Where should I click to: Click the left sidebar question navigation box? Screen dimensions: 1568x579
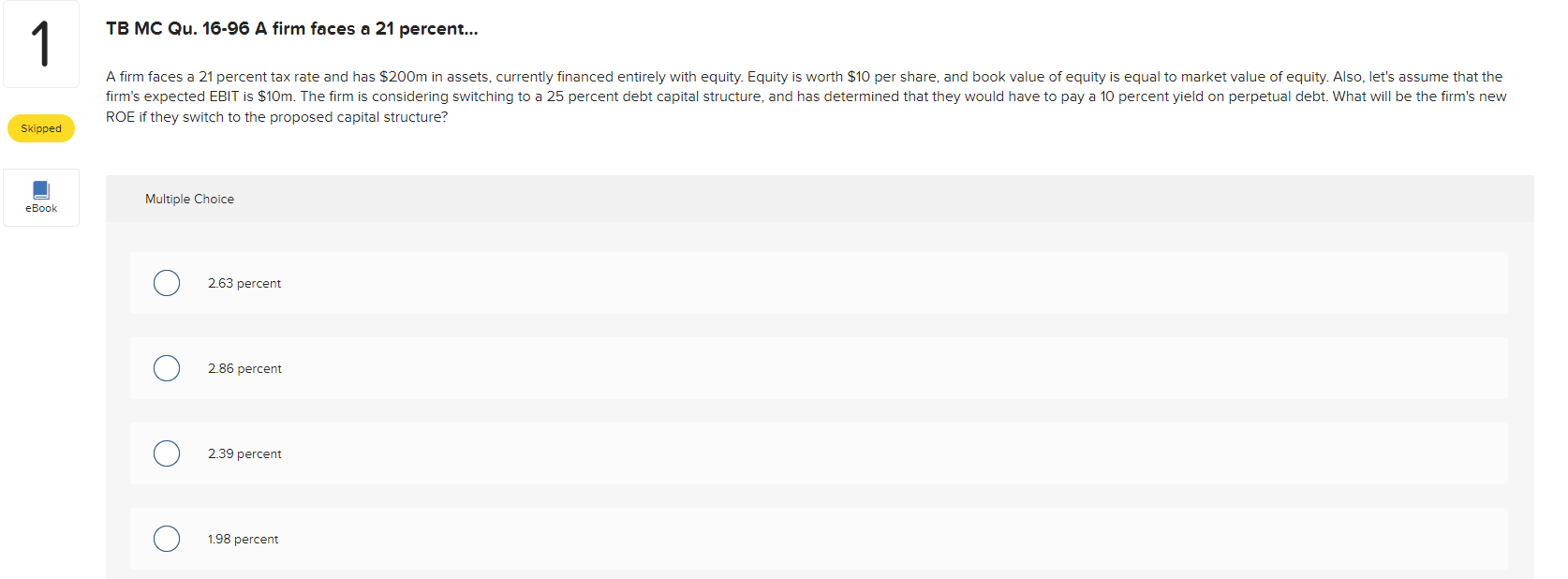coord(40,43)
